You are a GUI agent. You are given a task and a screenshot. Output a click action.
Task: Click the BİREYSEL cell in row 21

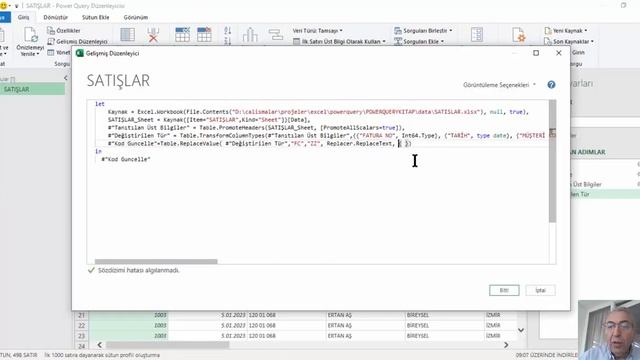444,315
